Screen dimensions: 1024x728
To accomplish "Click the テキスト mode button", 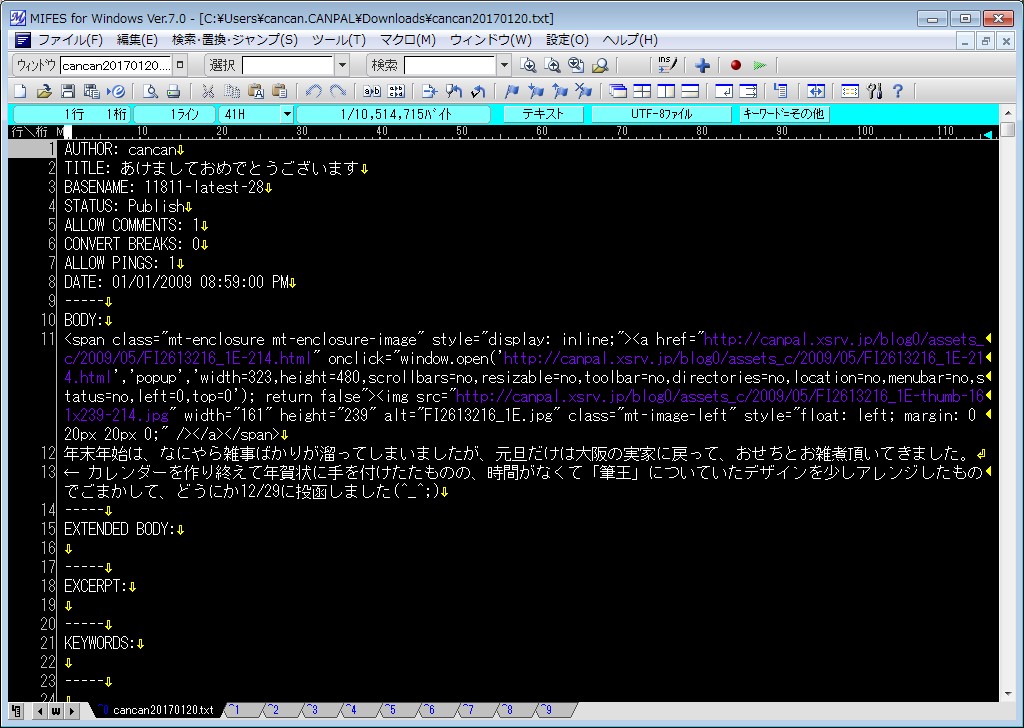I will [x=543, y=114].
